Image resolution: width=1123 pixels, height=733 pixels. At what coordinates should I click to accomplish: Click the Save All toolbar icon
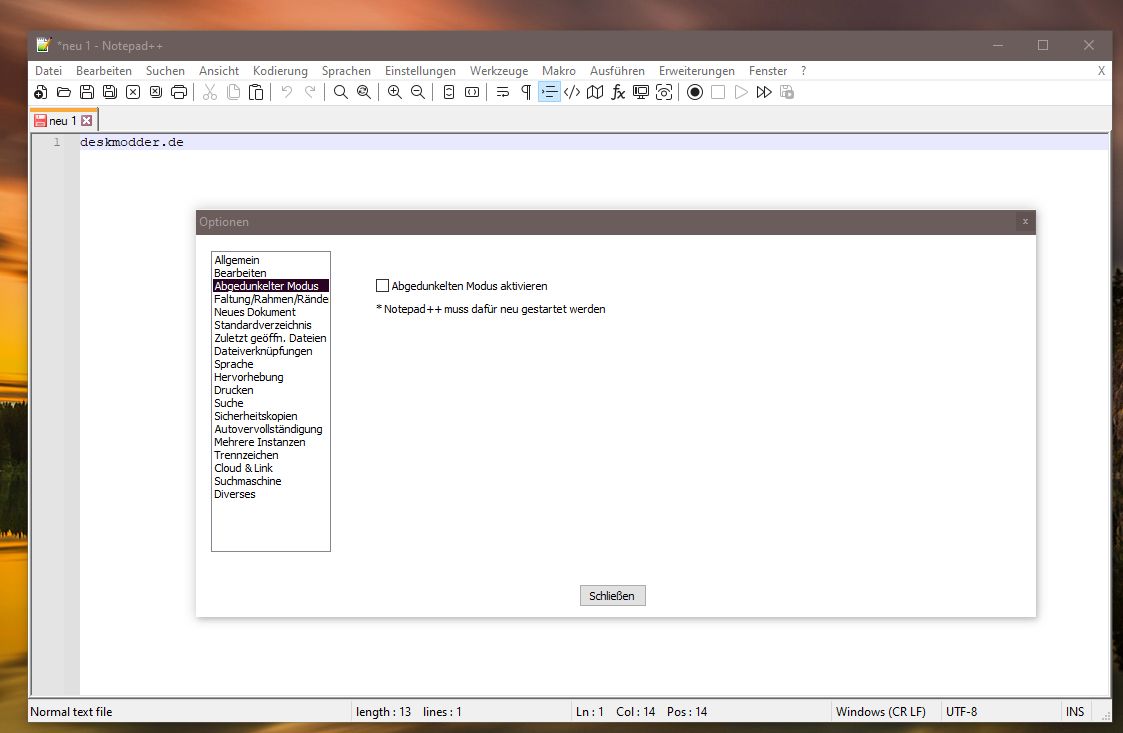pyautogui.click(x=110, y=92)
